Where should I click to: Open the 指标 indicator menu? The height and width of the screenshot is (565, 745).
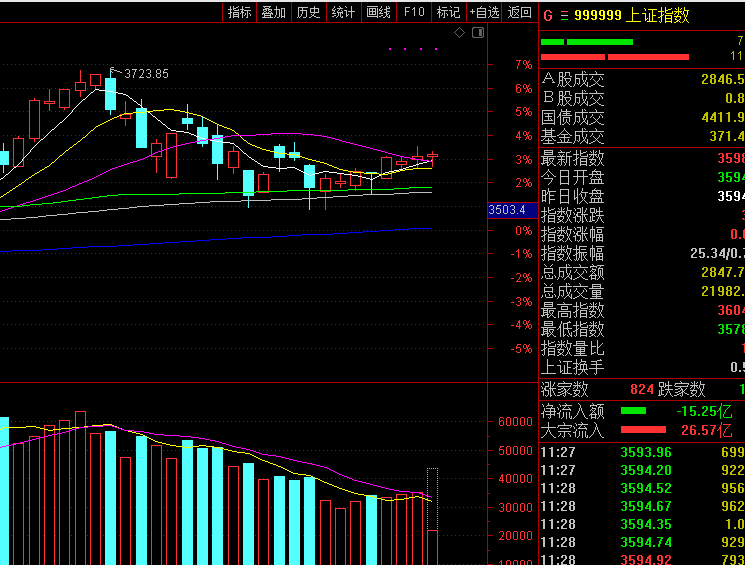coord(240,12)
